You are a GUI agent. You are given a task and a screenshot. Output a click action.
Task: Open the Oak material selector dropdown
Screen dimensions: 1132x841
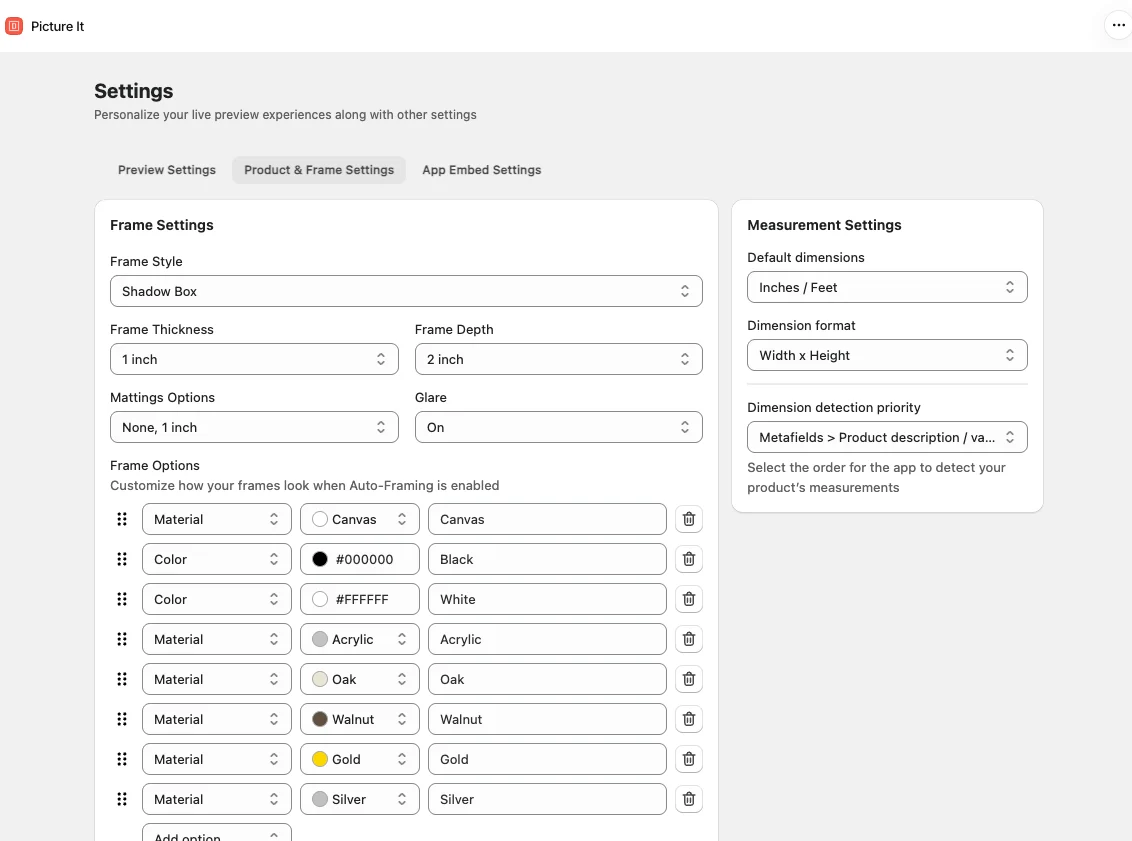click(x=360, y=679)
